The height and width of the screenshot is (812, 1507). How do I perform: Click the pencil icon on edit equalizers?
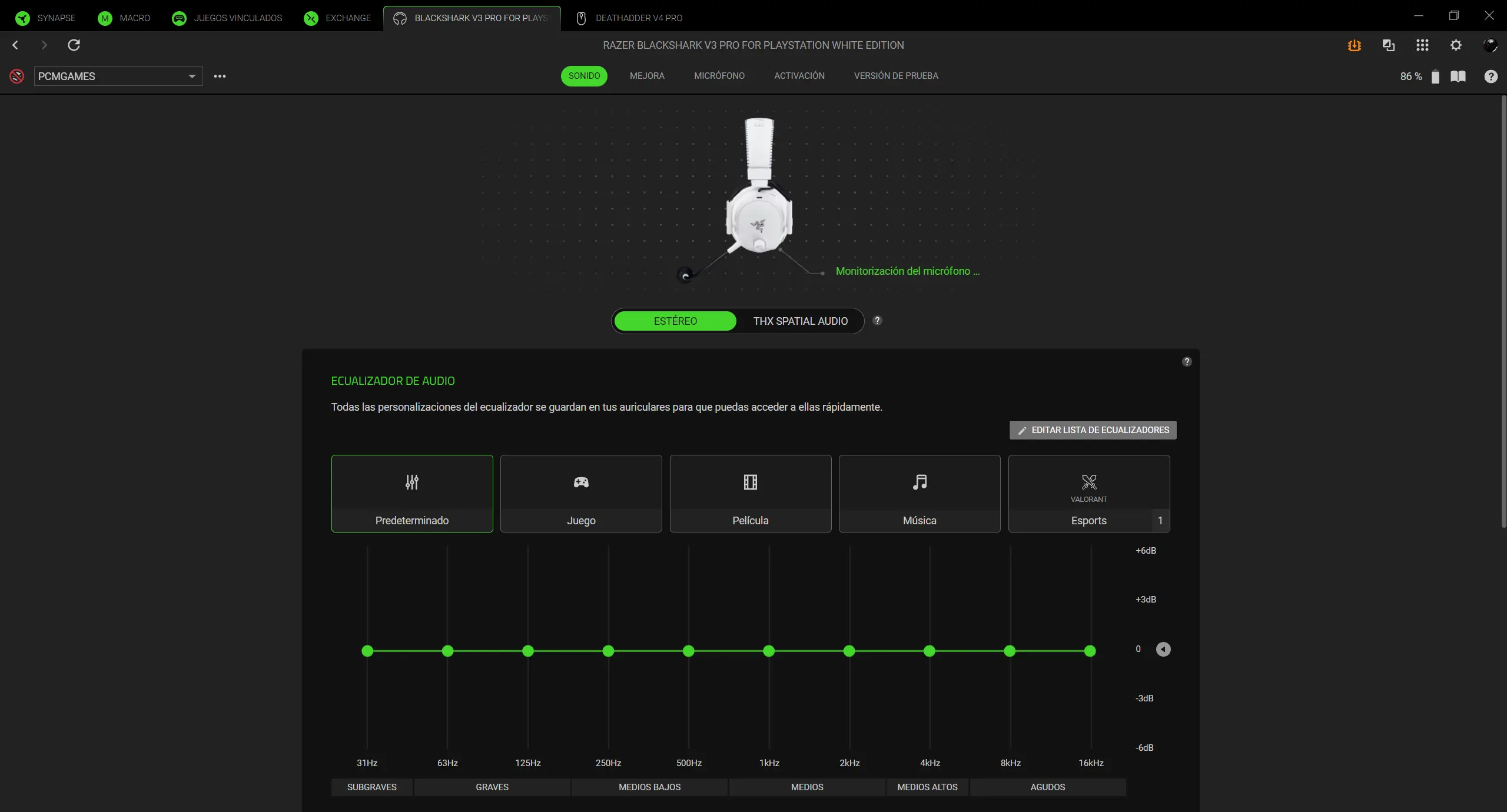pyautogui.click(x=1023, y=431)
